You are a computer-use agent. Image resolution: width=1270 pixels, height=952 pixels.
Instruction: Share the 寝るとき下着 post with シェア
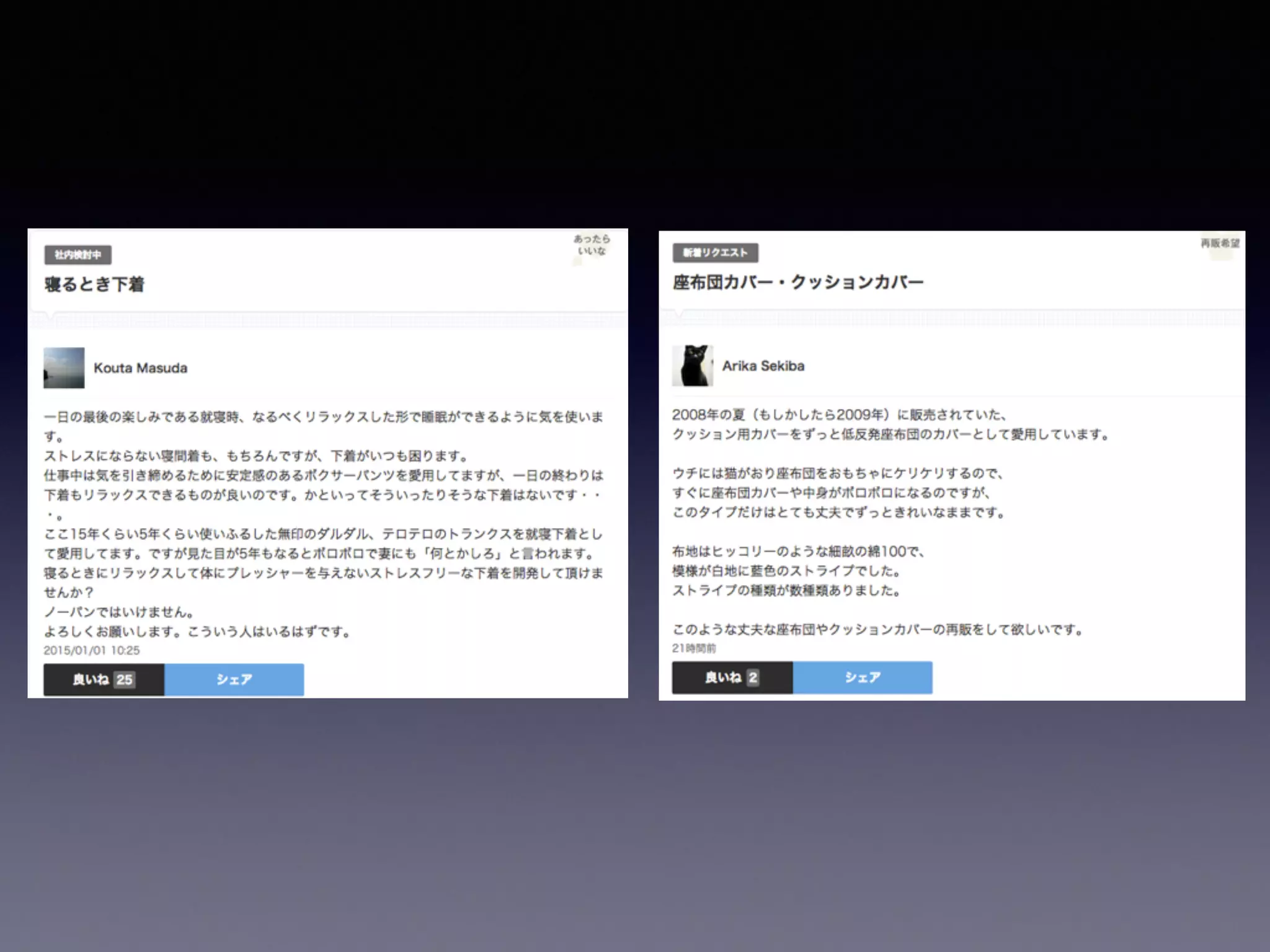[234, 679]
